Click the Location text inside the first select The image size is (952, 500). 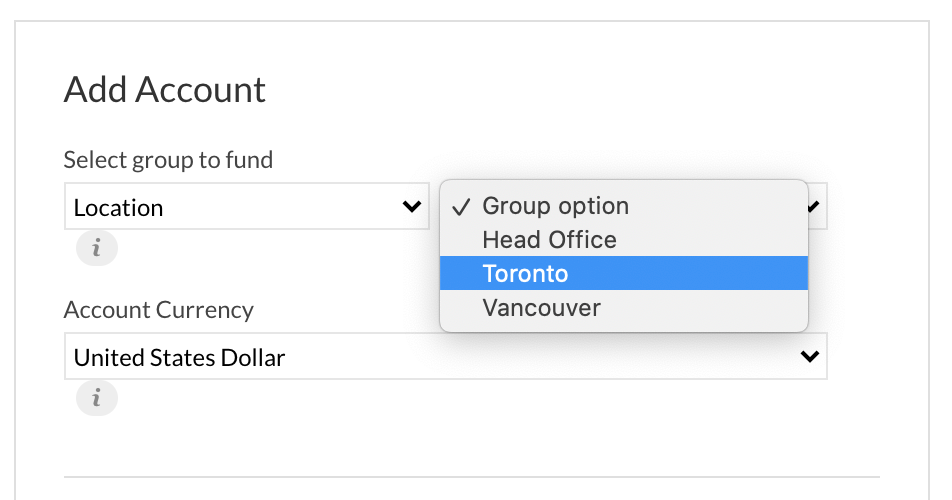(118, 208)
